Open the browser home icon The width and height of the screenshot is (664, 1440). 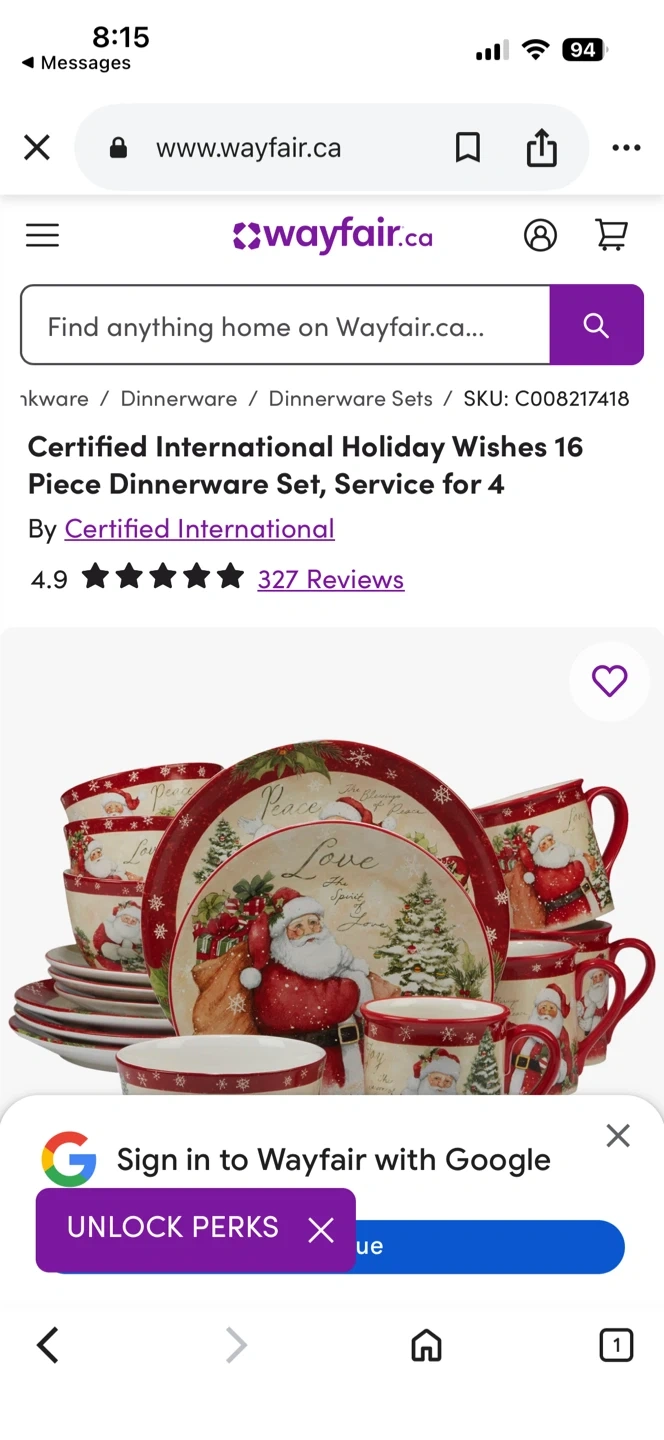click(x=426, y=1345)
